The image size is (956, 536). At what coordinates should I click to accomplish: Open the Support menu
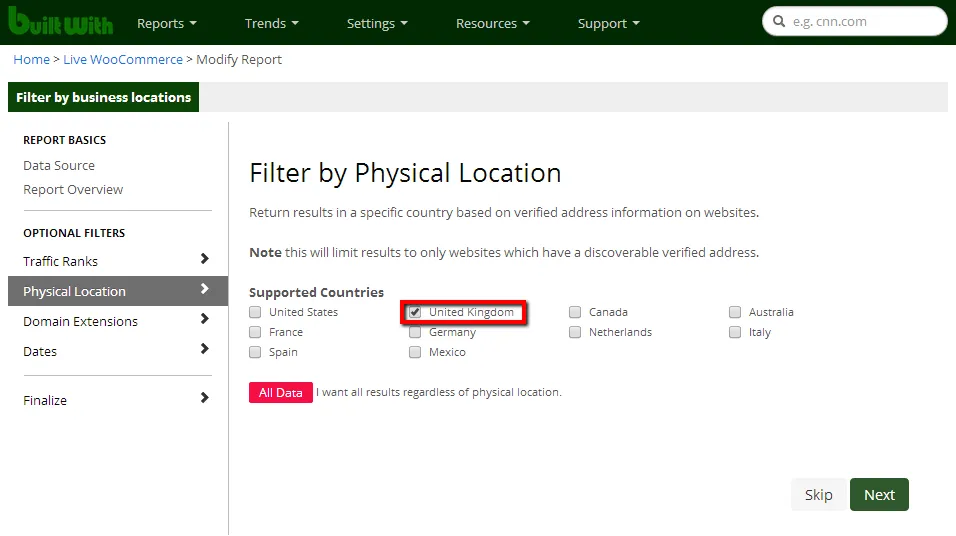[x=608, y=23]
